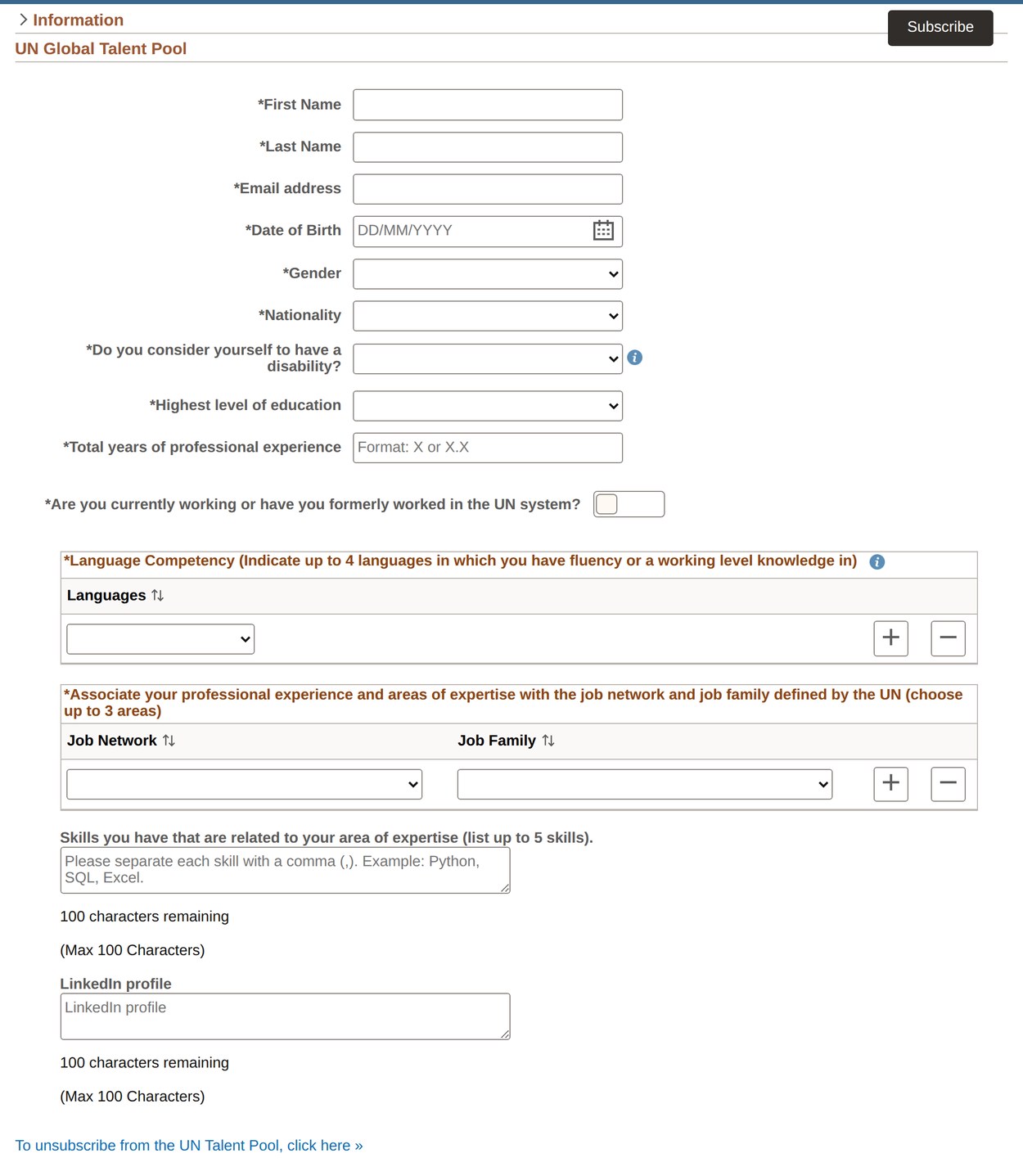Click the disability question info icon
This screenshot has width=1023, height=1176.
point(634,358)
